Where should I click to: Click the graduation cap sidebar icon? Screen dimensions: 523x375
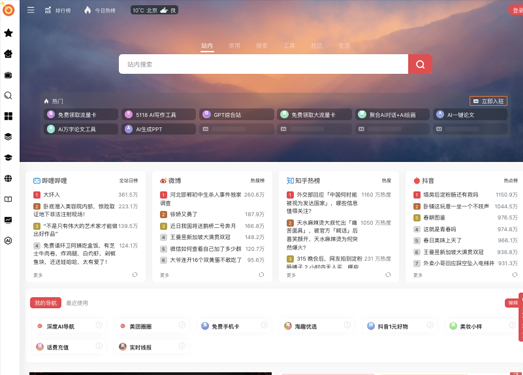pyautogui.click(x=8, y=157)
